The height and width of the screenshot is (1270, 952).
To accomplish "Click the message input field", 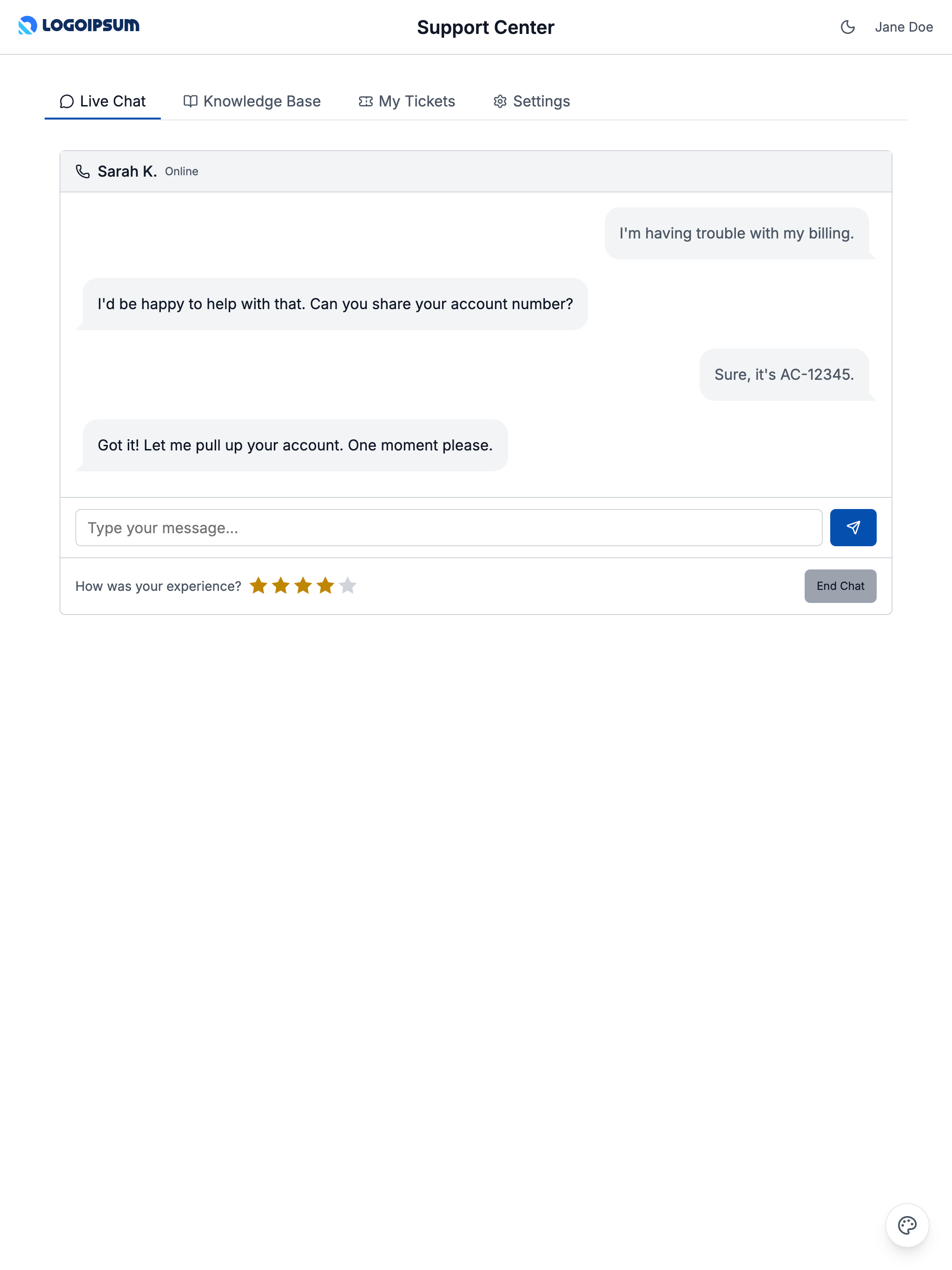I will tap(449, 528).
